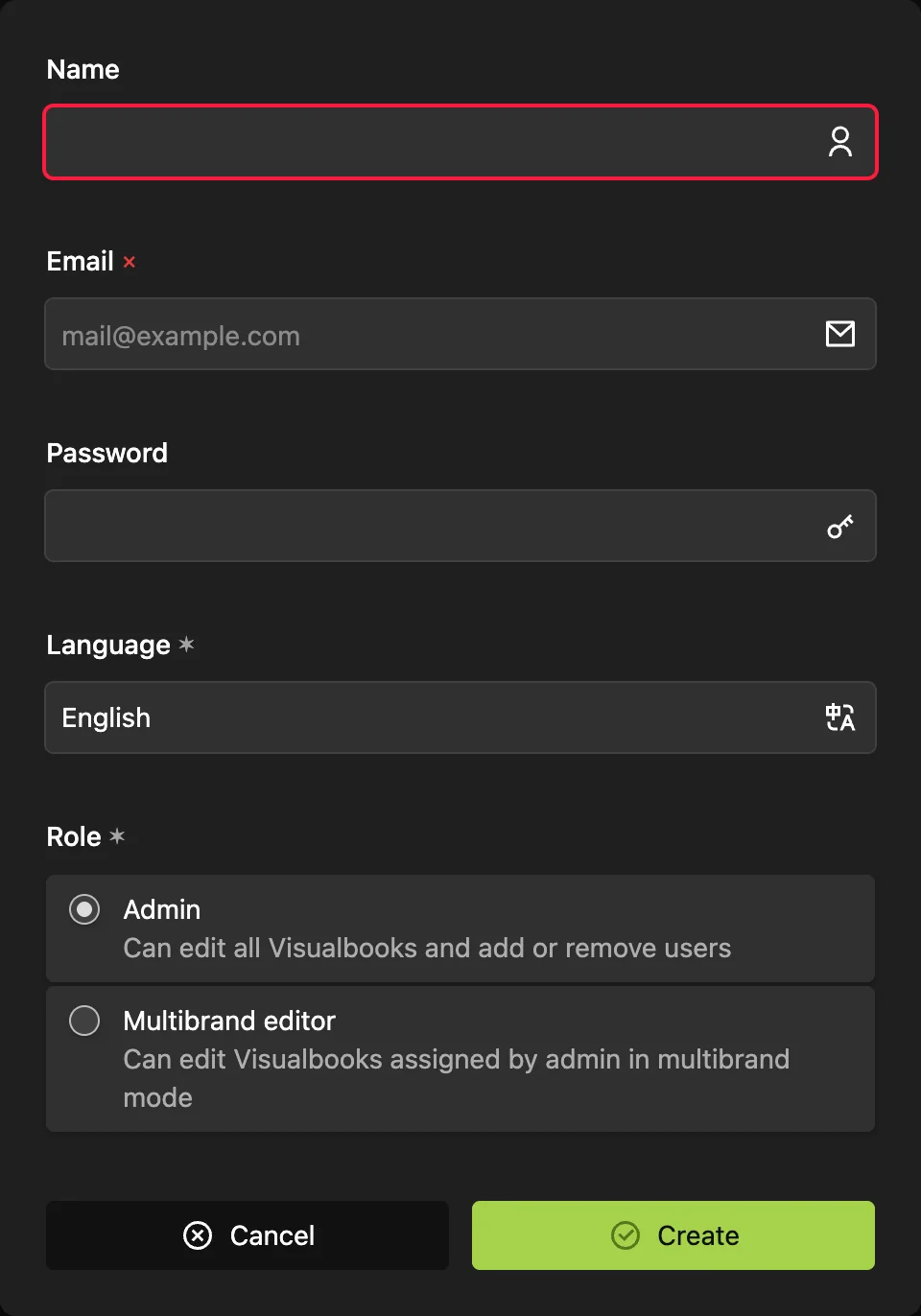Click the circled checkmark icon on Create
The height and width of the screenshot is (1316, 921).
coord(626,1235)
